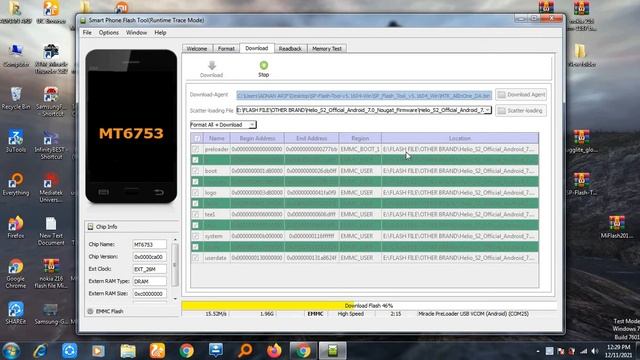The height and width of the screenshot is (360, 640).
Task: Switch to the Memory Test tab
Action: point(327,49)
